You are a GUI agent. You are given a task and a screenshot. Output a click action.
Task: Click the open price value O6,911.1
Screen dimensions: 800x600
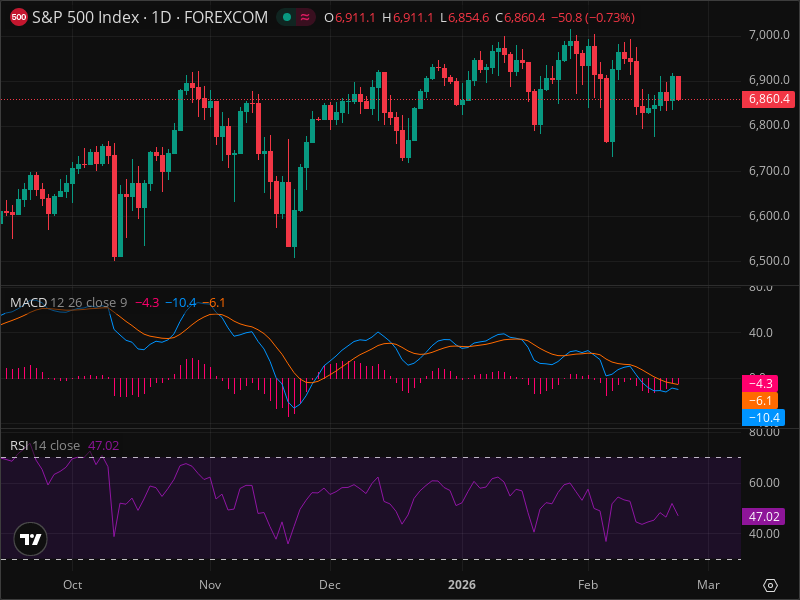pos(350,18)
